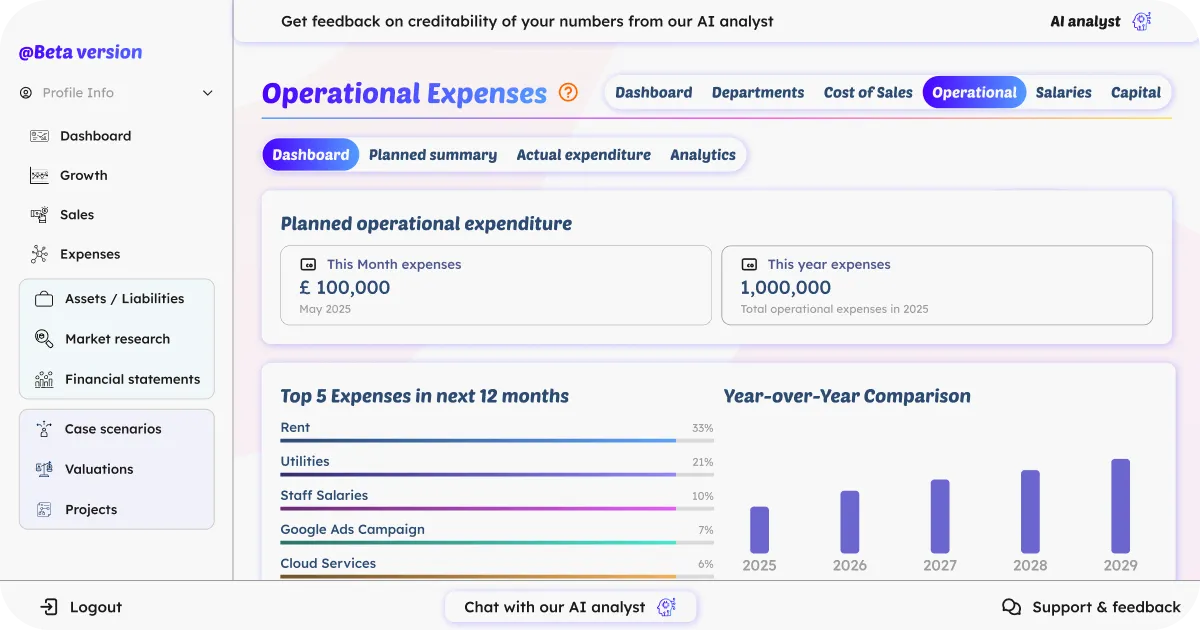Screen dimensions: 1200x630
Task: Click the orange help question mark icon
Action: (568, 93)
